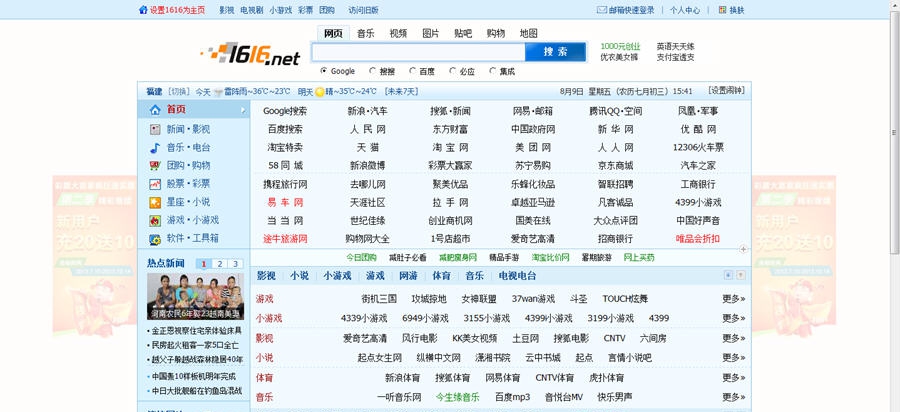
Task: Select page 2 of 热点新闻
Action: [220, 264]
